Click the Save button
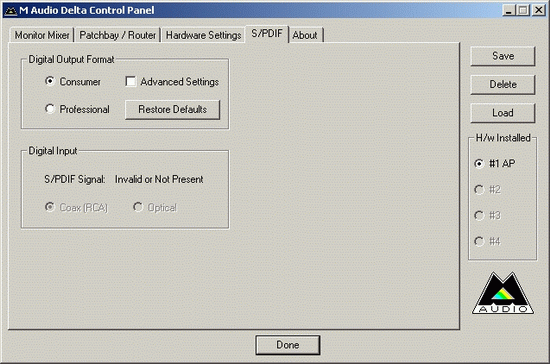 pyautogui.click(x=503, y=56)
